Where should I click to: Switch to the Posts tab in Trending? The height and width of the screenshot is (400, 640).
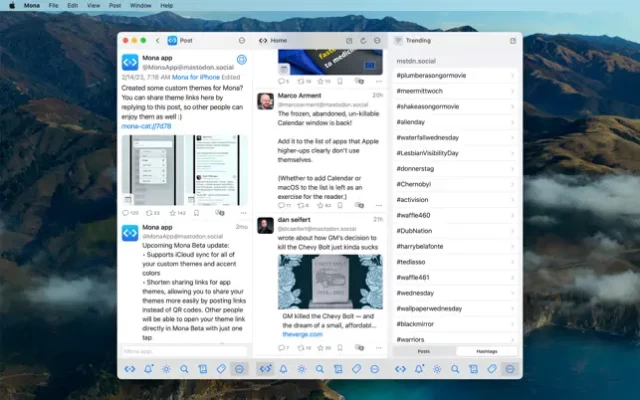(424, 351)
